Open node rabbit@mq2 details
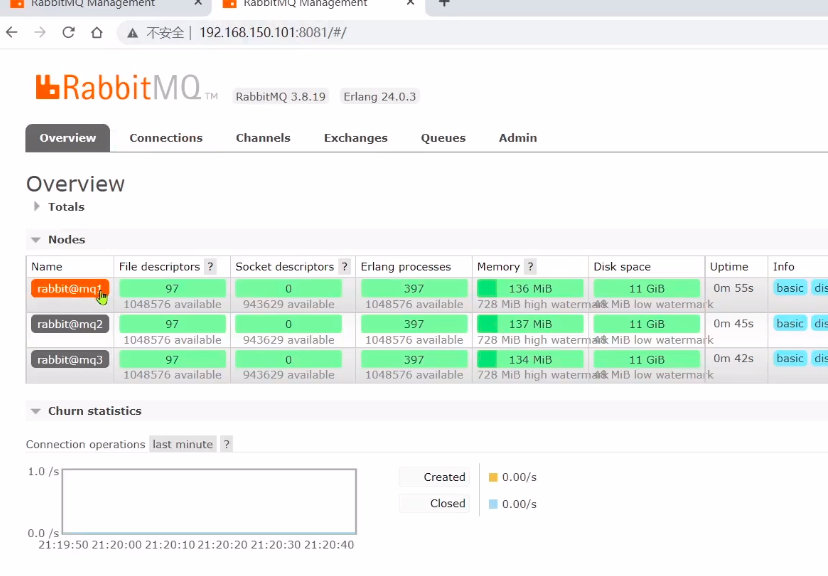828x576 pixels. point(70,324)
